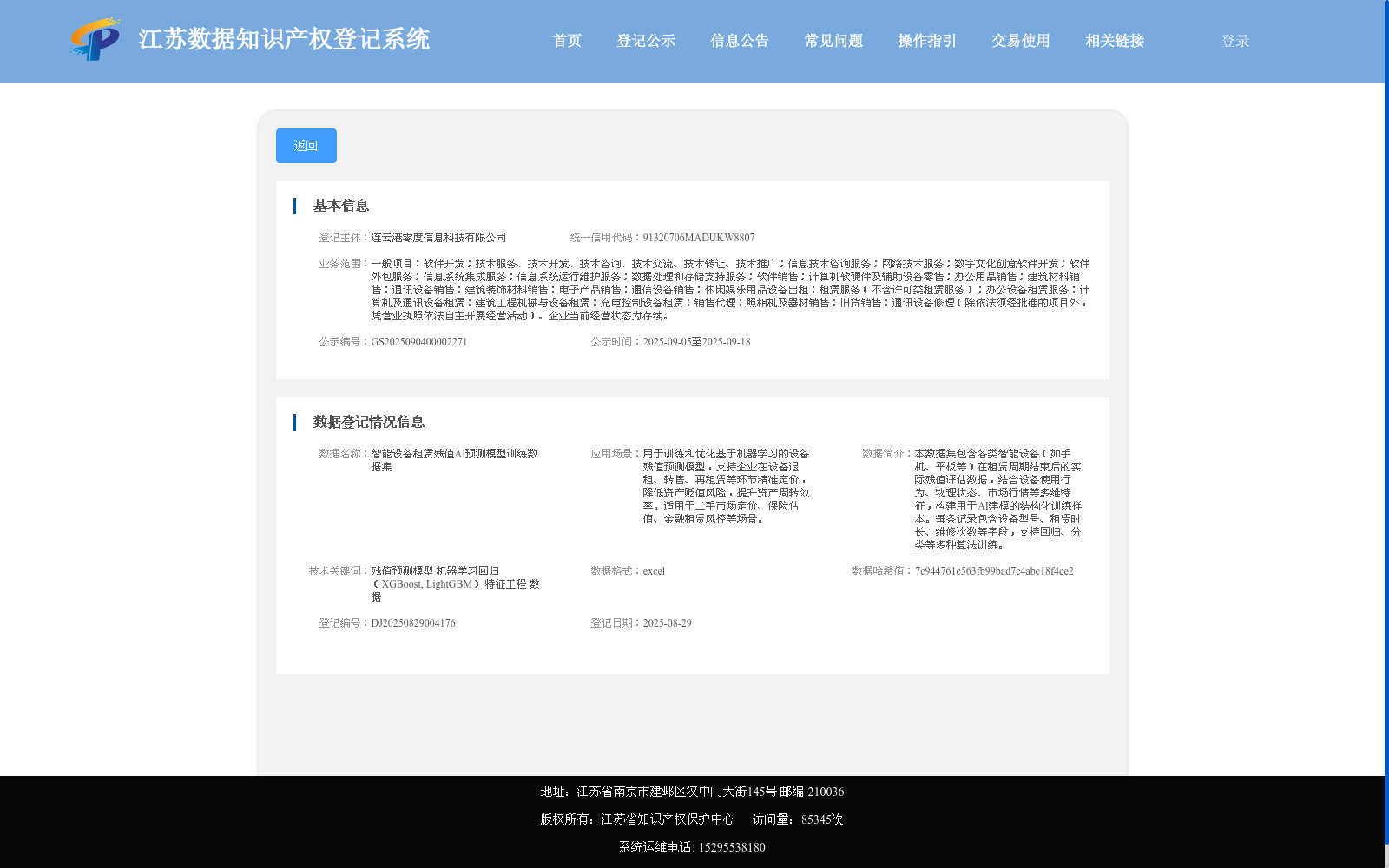Click the 基本信息 section heading
Screen dimensions: 1389x868
(341, 206)
